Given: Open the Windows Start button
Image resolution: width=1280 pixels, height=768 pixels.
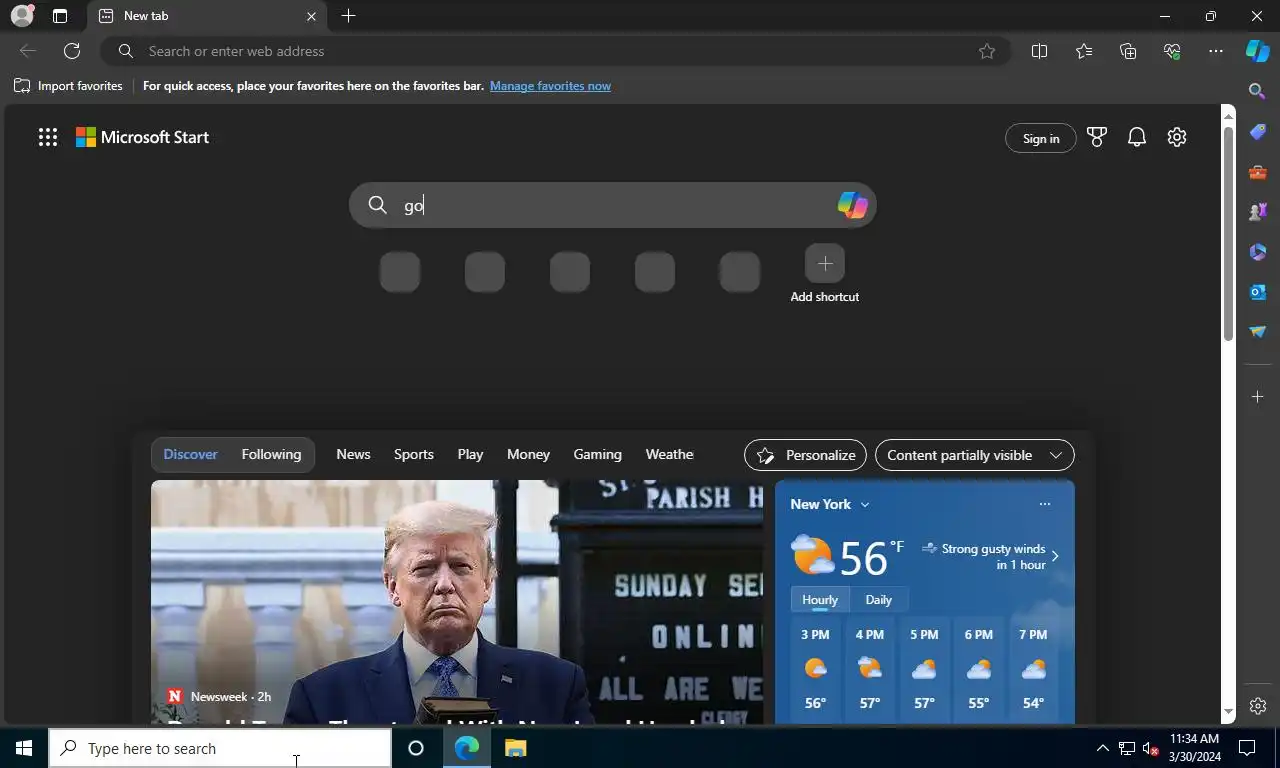Looking at the screenshot, I should coord(24,748).
